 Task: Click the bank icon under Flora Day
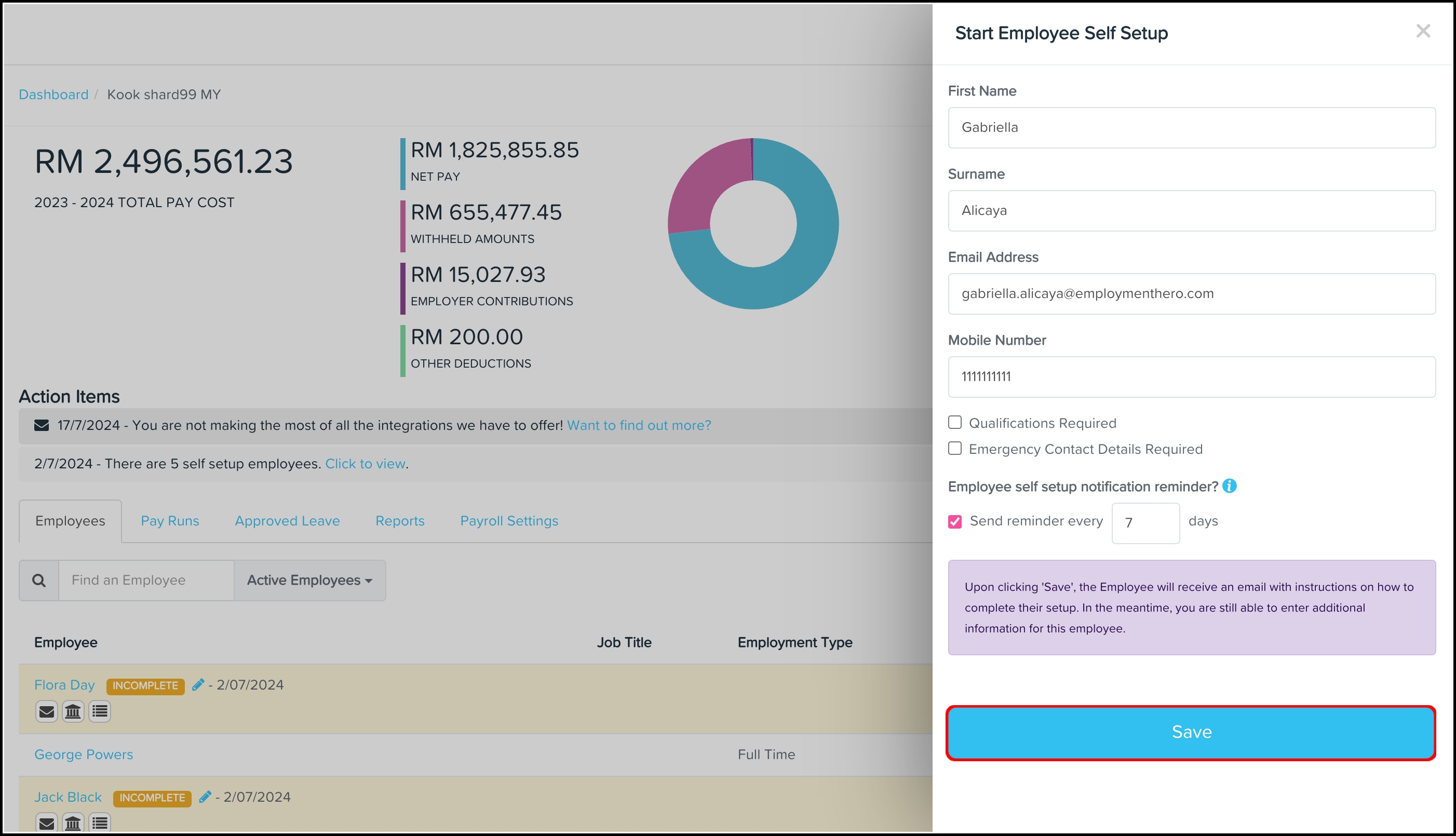73,711
